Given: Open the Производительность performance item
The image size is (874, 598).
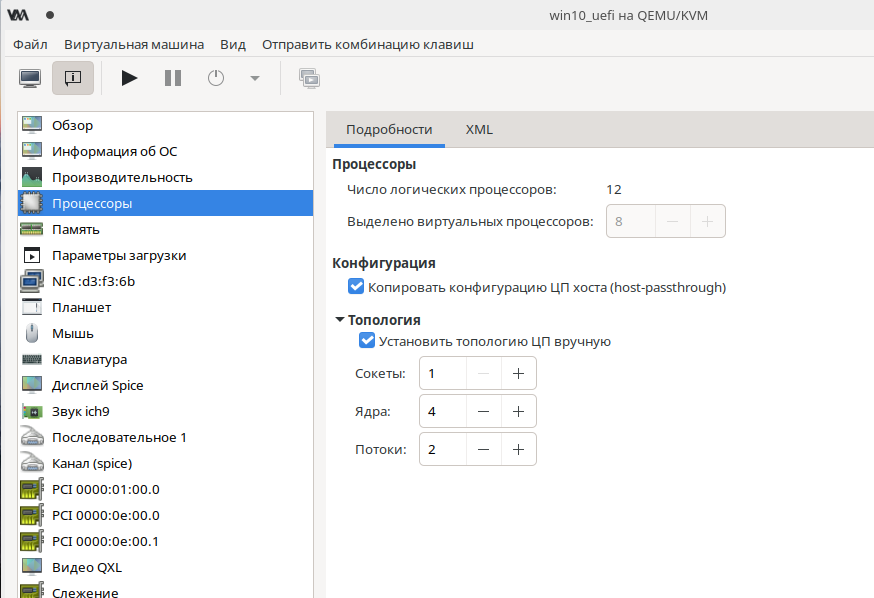Looking at the screenshot, I should pos(122,177).
